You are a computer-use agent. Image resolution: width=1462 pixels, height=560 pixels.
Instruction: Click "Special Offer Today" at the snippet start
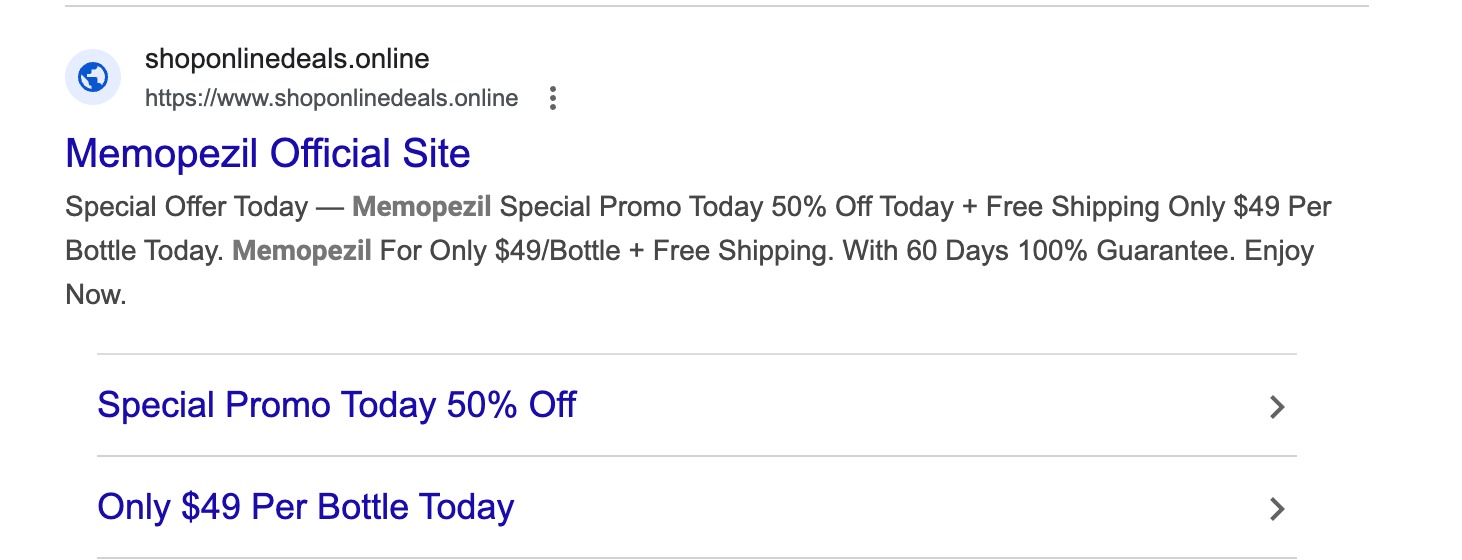186,207
